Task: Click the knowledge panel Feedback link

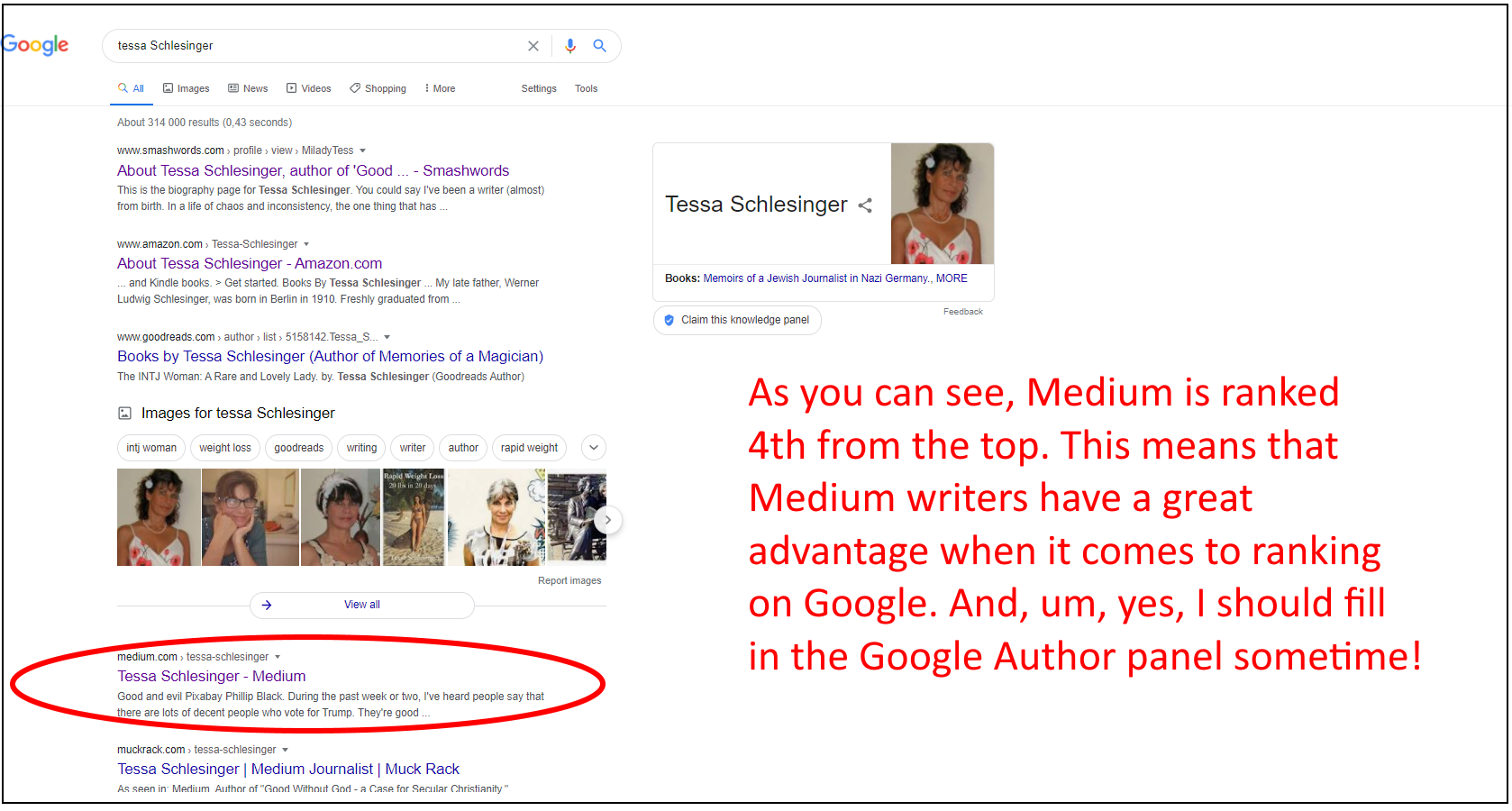Action: [x=963, y=312]
